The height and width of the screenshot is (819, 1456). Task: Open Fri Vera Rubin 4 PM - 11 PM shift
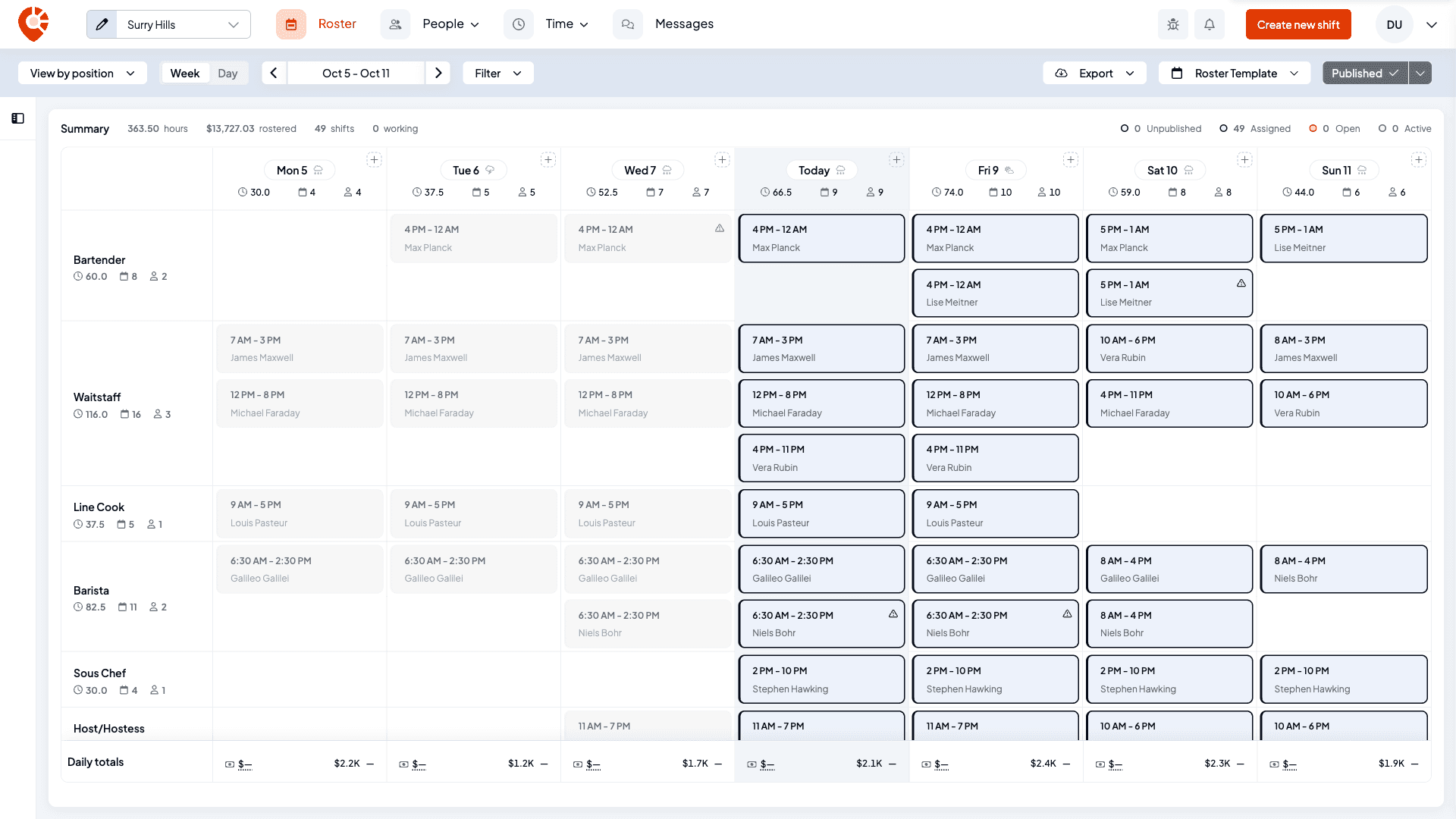995,458
